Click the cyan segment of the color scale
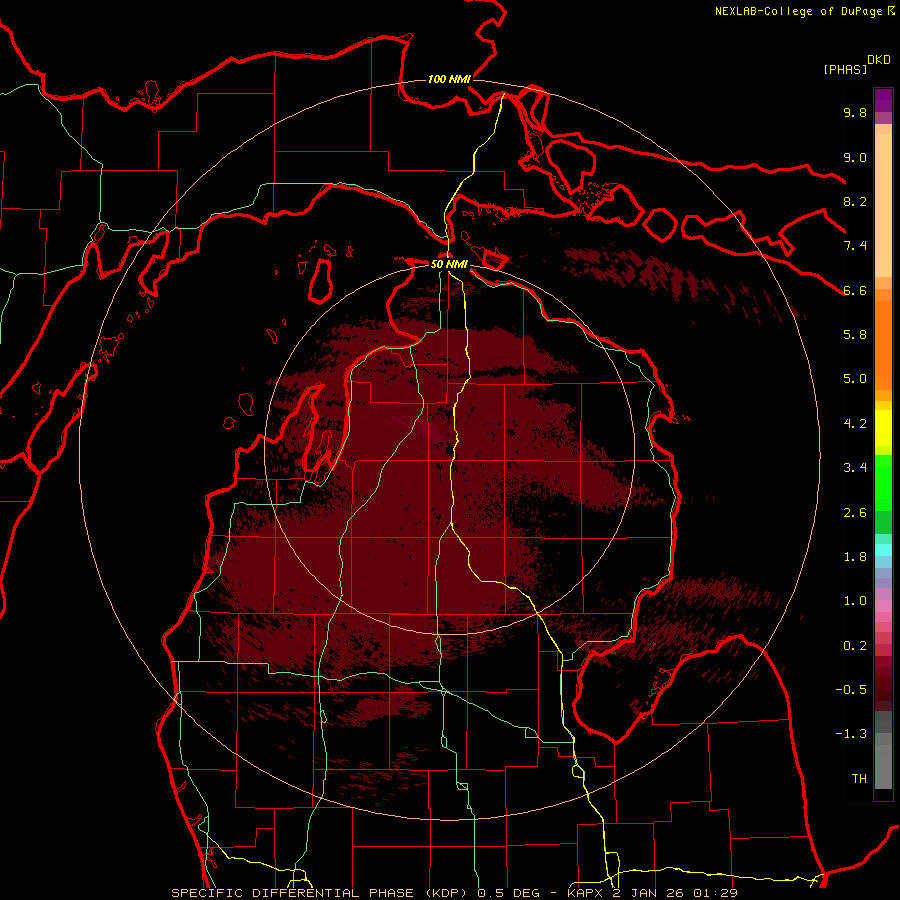This screenshot has width=900, height=900. (x=883, y=550)
